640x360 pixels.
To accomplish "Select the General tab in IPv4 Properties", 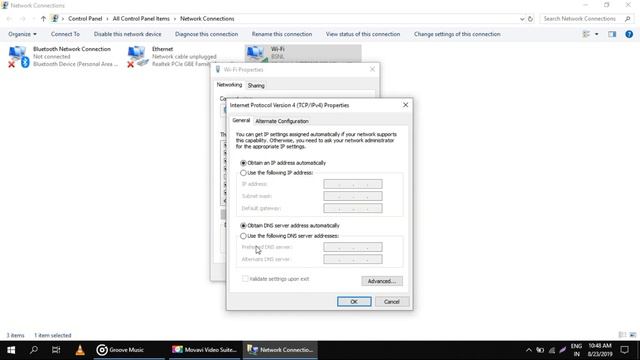I will (x=241, y=120).
